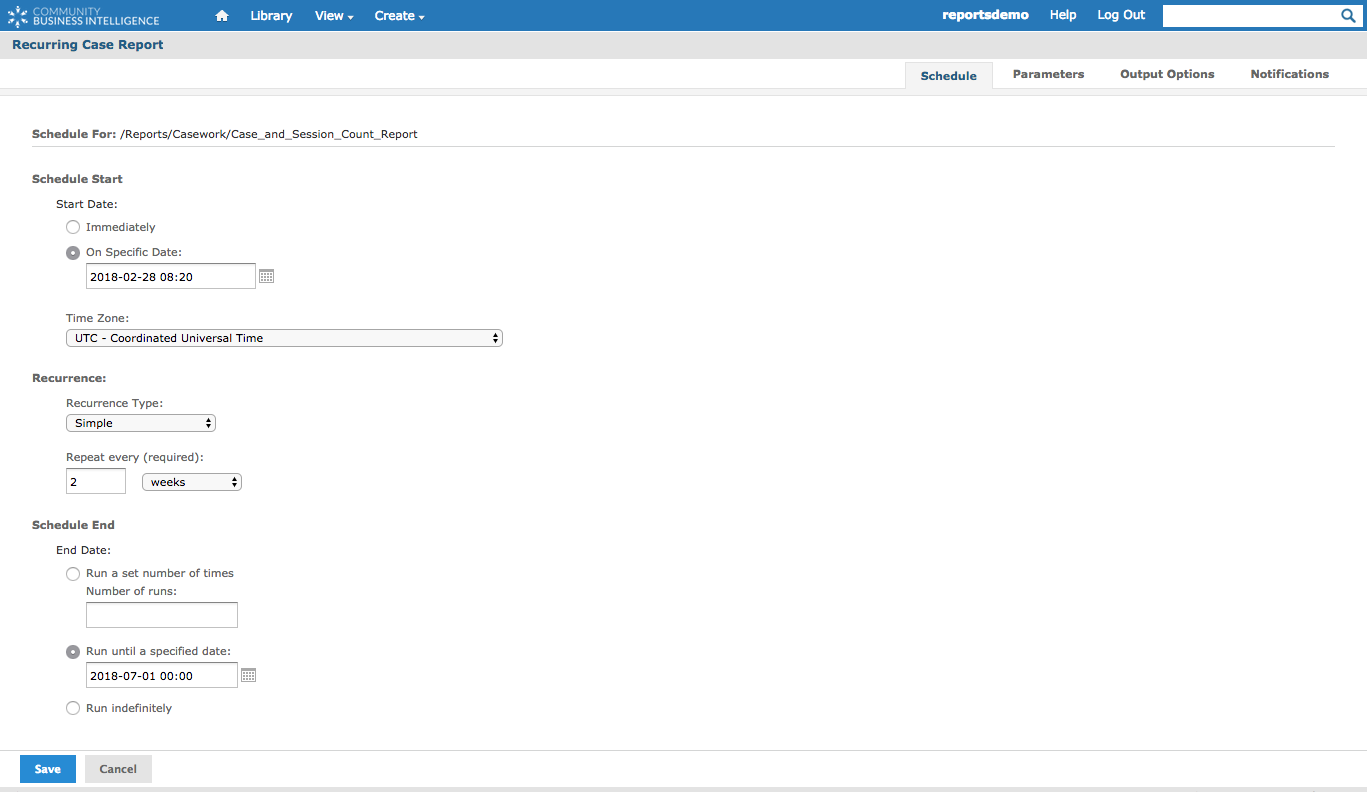1367x792 pixels.
Task: Switch to the Notifications tab
Action: (x=1289, y=74)
